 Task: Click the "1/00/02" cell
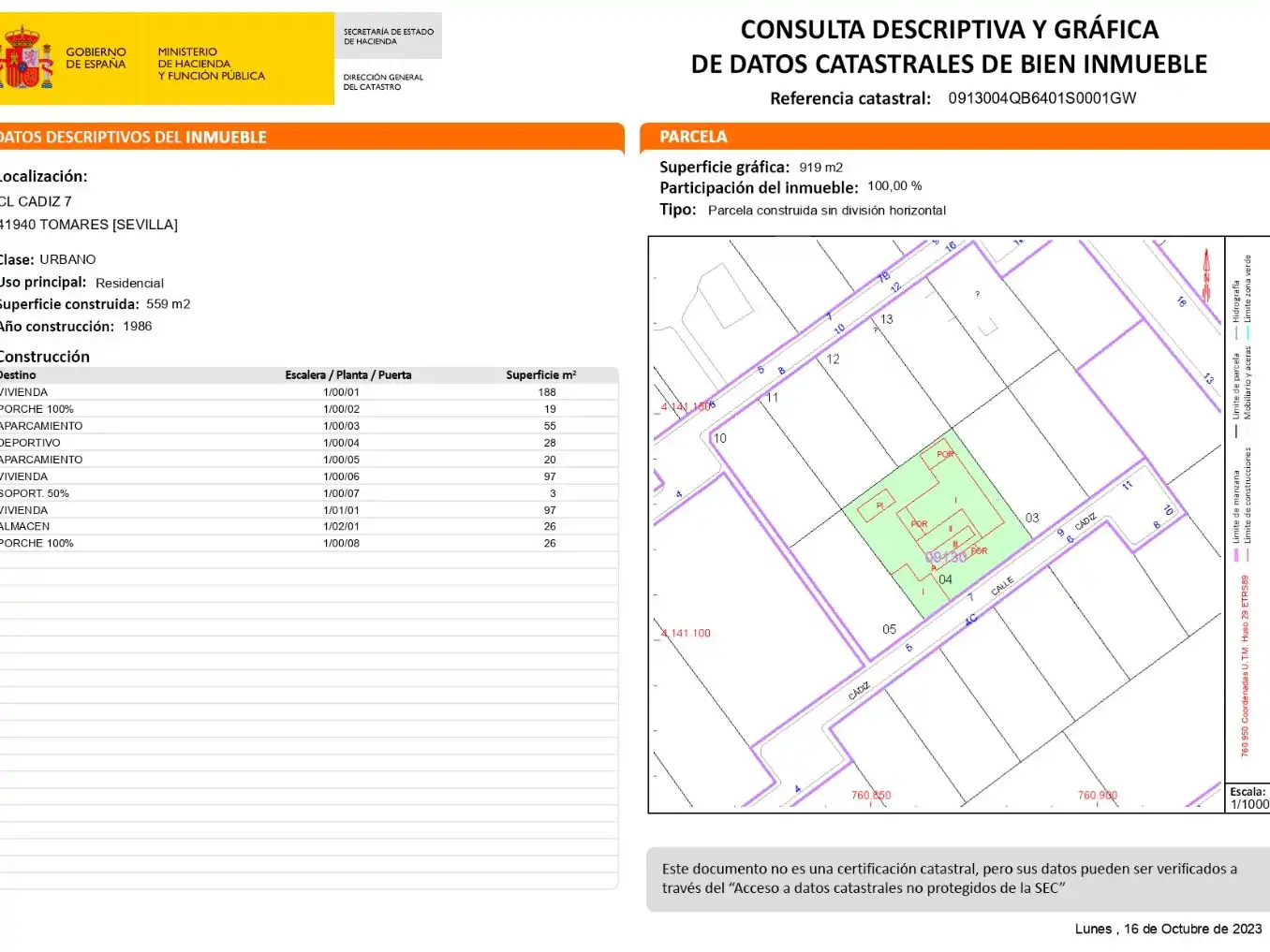tap(342, 409)
